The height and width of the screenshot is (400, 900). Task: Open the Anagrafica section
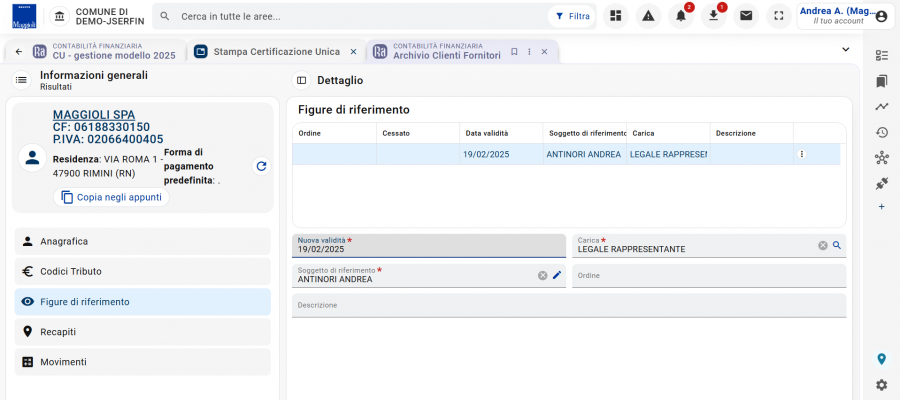[x=142, y=242]
